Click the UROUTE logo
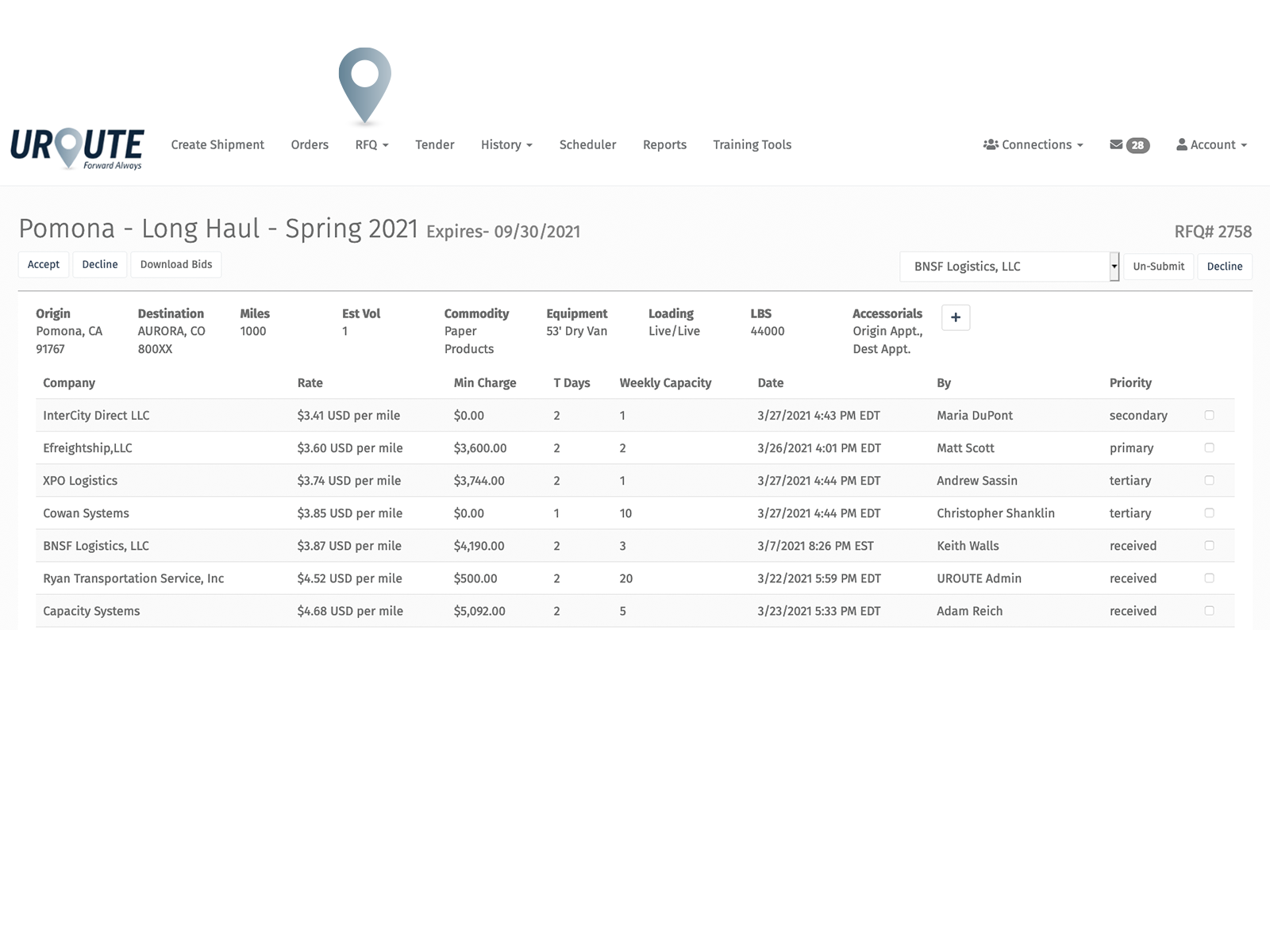 click(x=77, y=148)
